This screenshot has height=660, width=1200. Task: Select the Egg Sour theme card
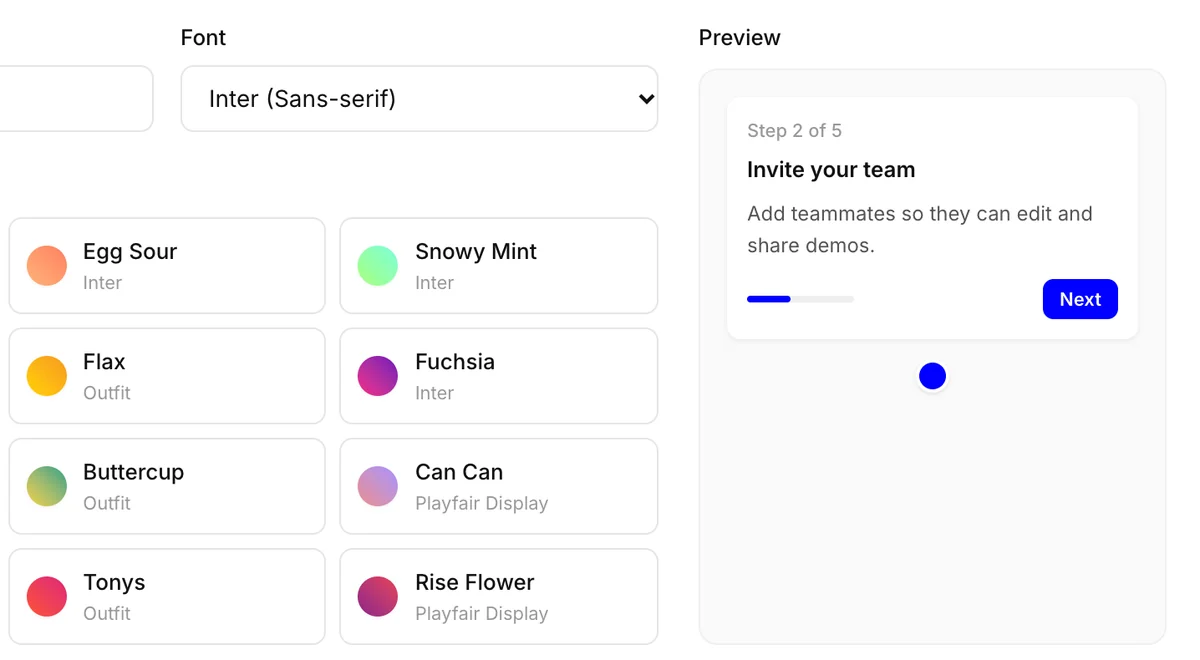tap(167, 266)
